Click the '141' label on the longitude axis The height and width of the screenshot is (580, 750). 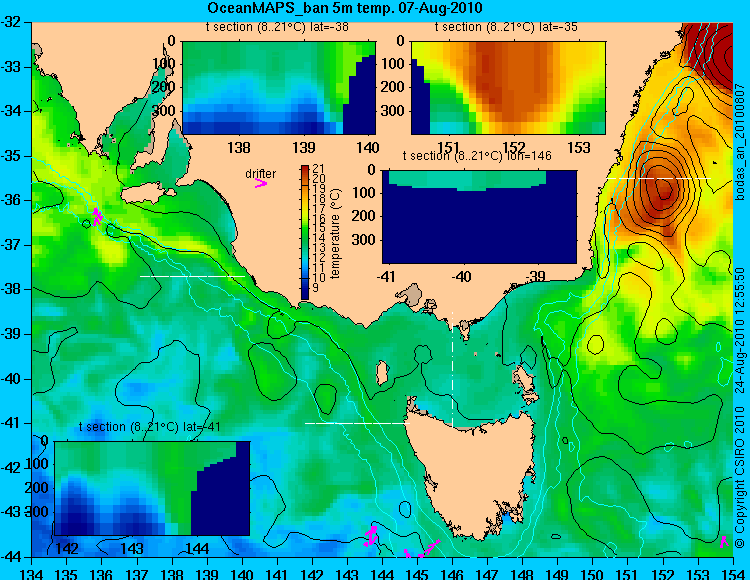[276, 573]
